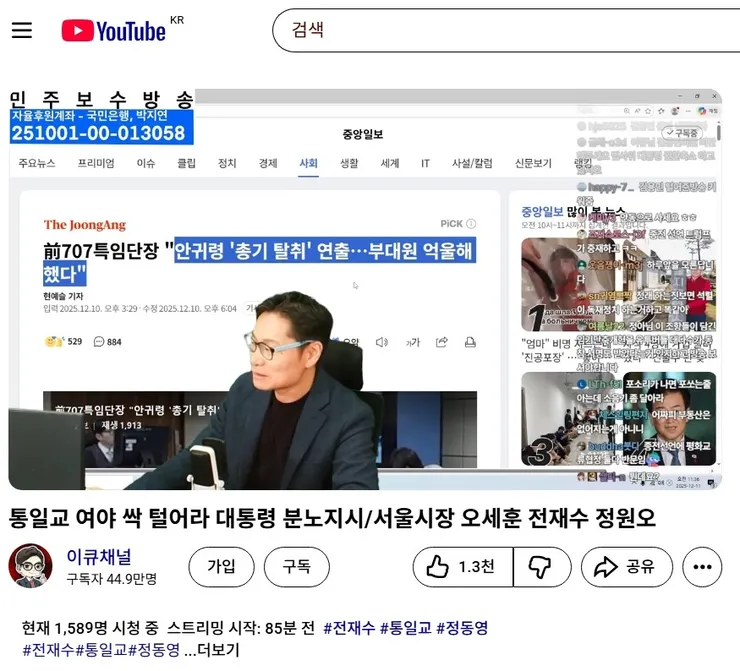Click the bank account number overlay 251001-00-013058
This screenshot has width=740, height=671.
[98, 133]
